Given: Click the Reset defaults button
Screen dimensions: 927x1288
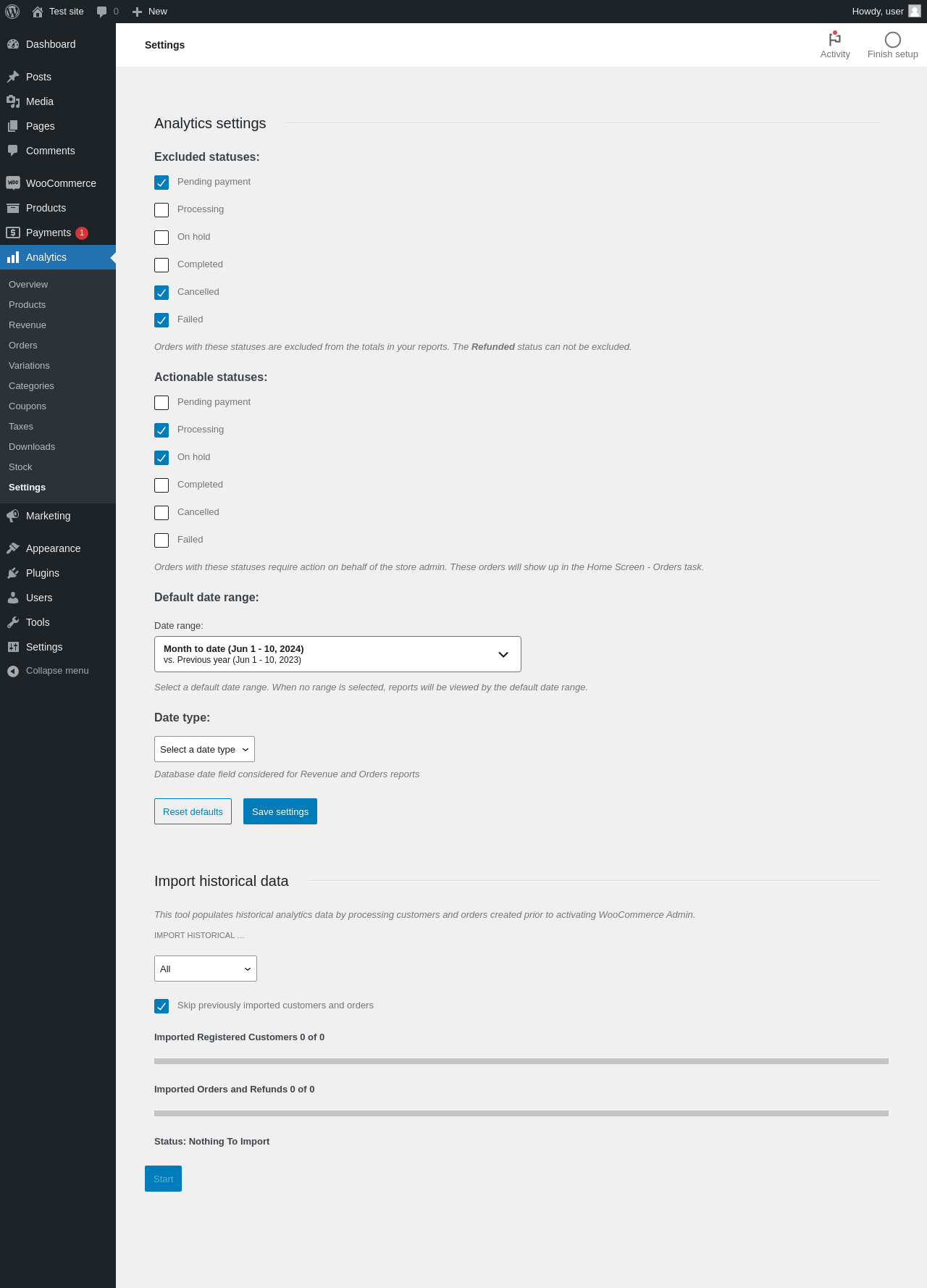Looking at the screenshot, I should coord(193,811).
